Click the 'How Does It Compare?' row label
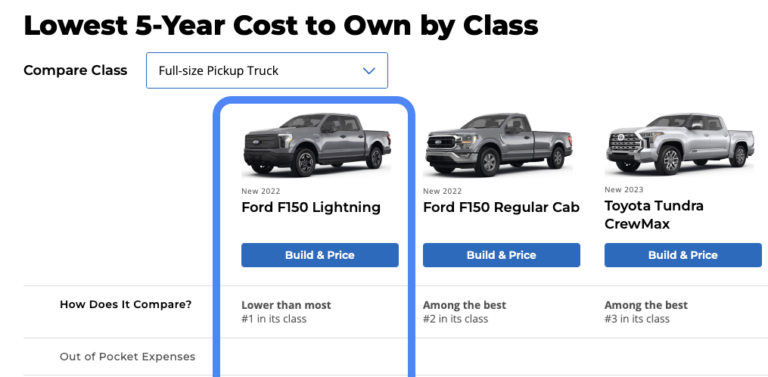 point(126,305)
